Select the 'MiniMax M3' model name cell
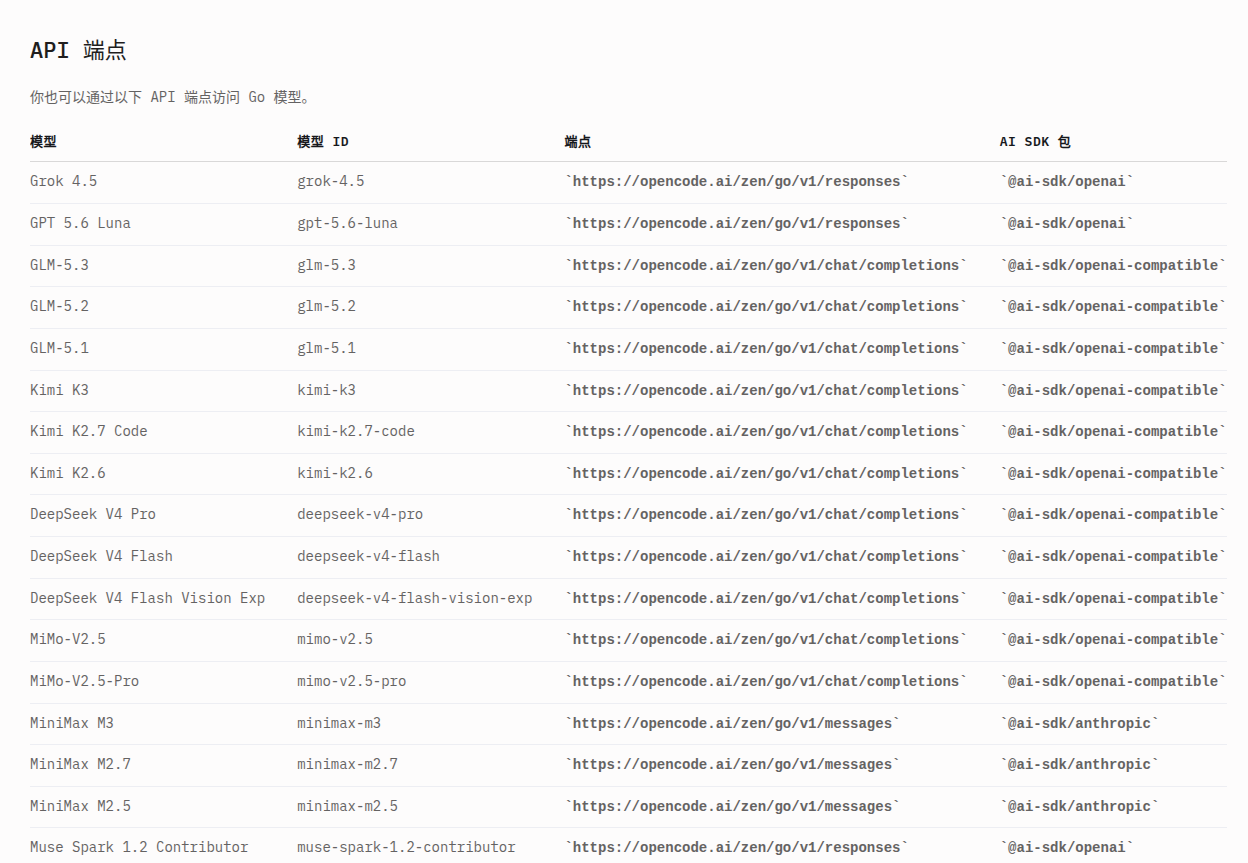This screenshot has width=1248, height=863. [x=72, y=723]
